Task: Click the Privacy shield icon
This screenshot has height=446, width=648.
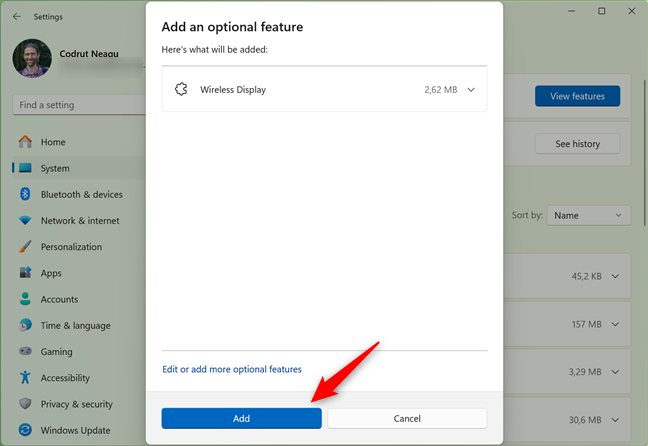Action: pyautogui.click(x=25, y=403)
